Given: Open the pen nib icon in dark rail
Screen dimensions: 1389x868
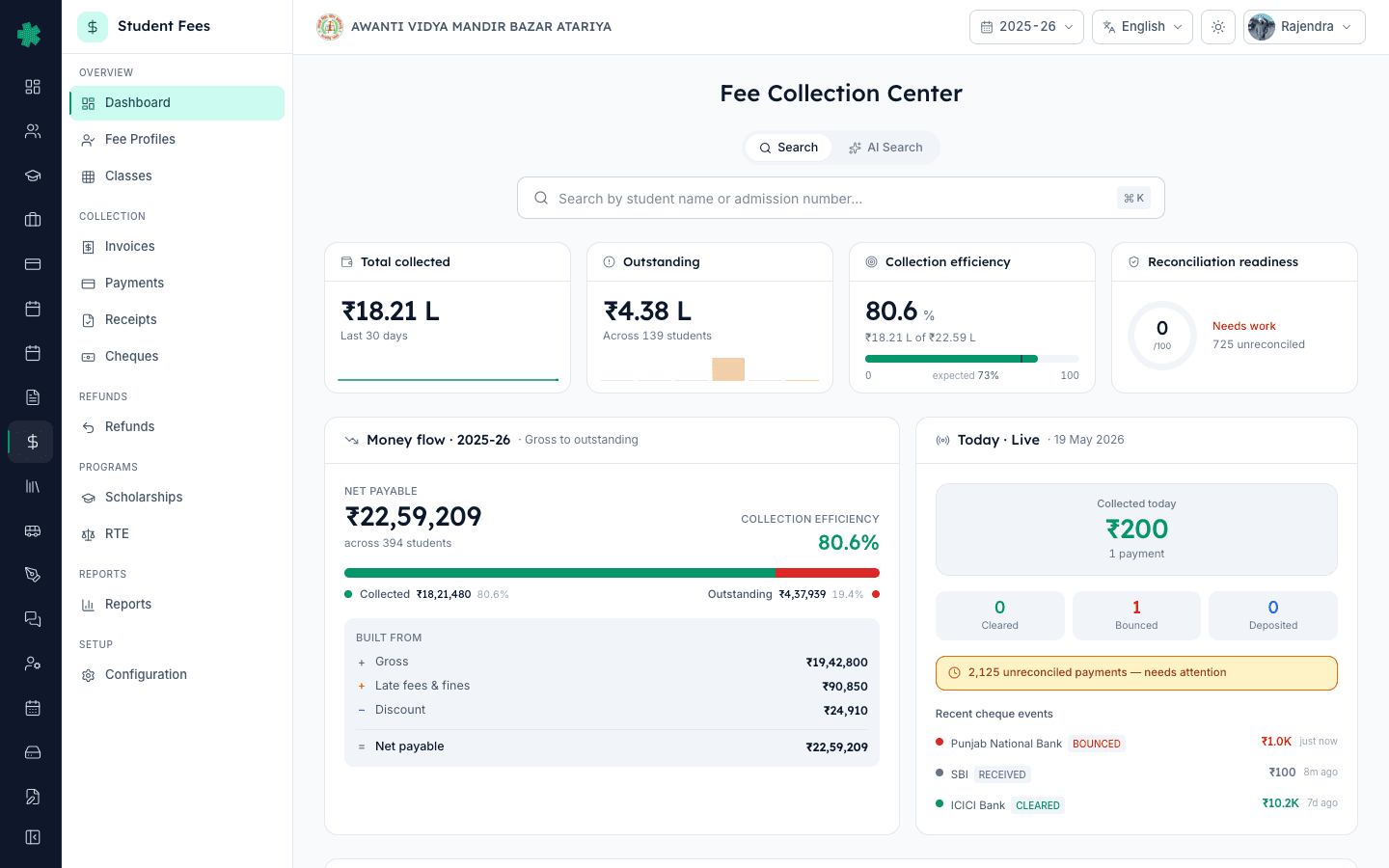Looking at the screenshot, I should [x=33, y=575].
